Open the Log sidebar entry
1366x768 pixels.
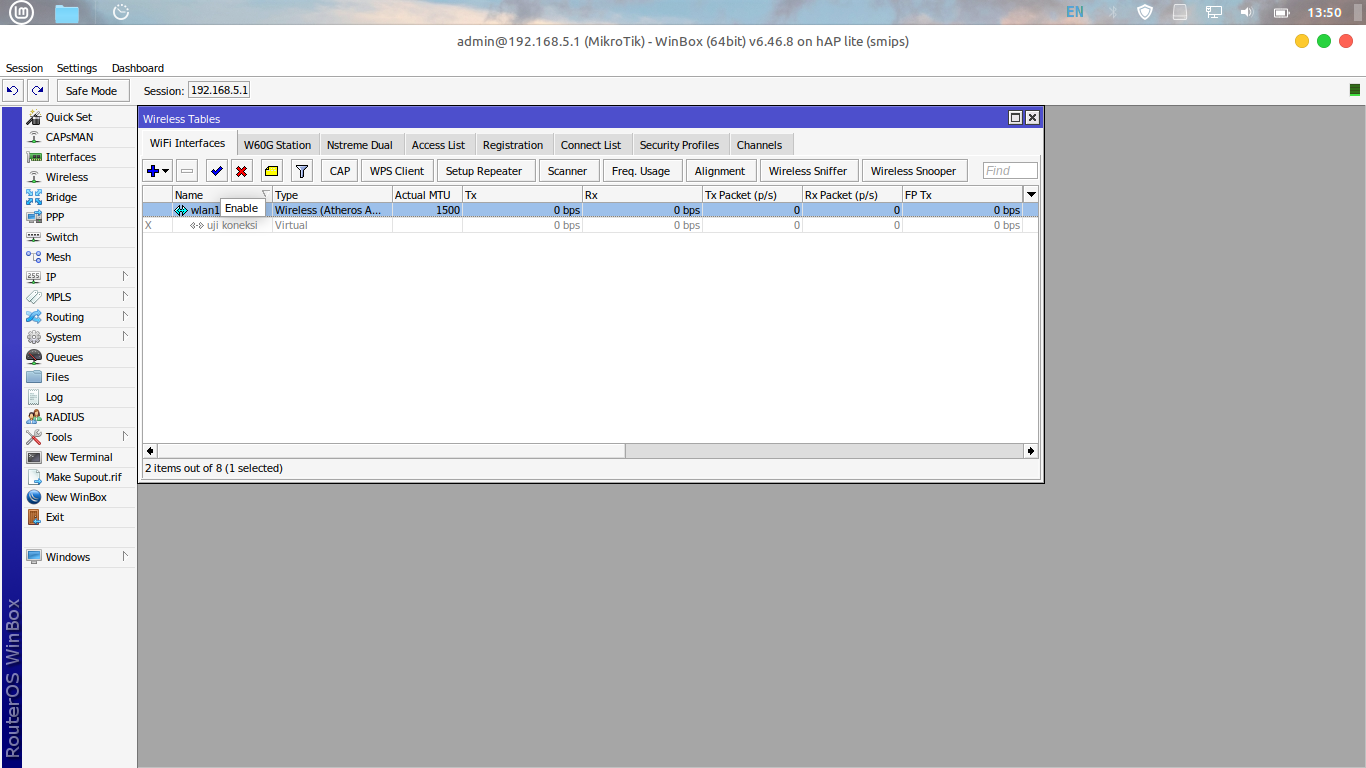[80, 397]
